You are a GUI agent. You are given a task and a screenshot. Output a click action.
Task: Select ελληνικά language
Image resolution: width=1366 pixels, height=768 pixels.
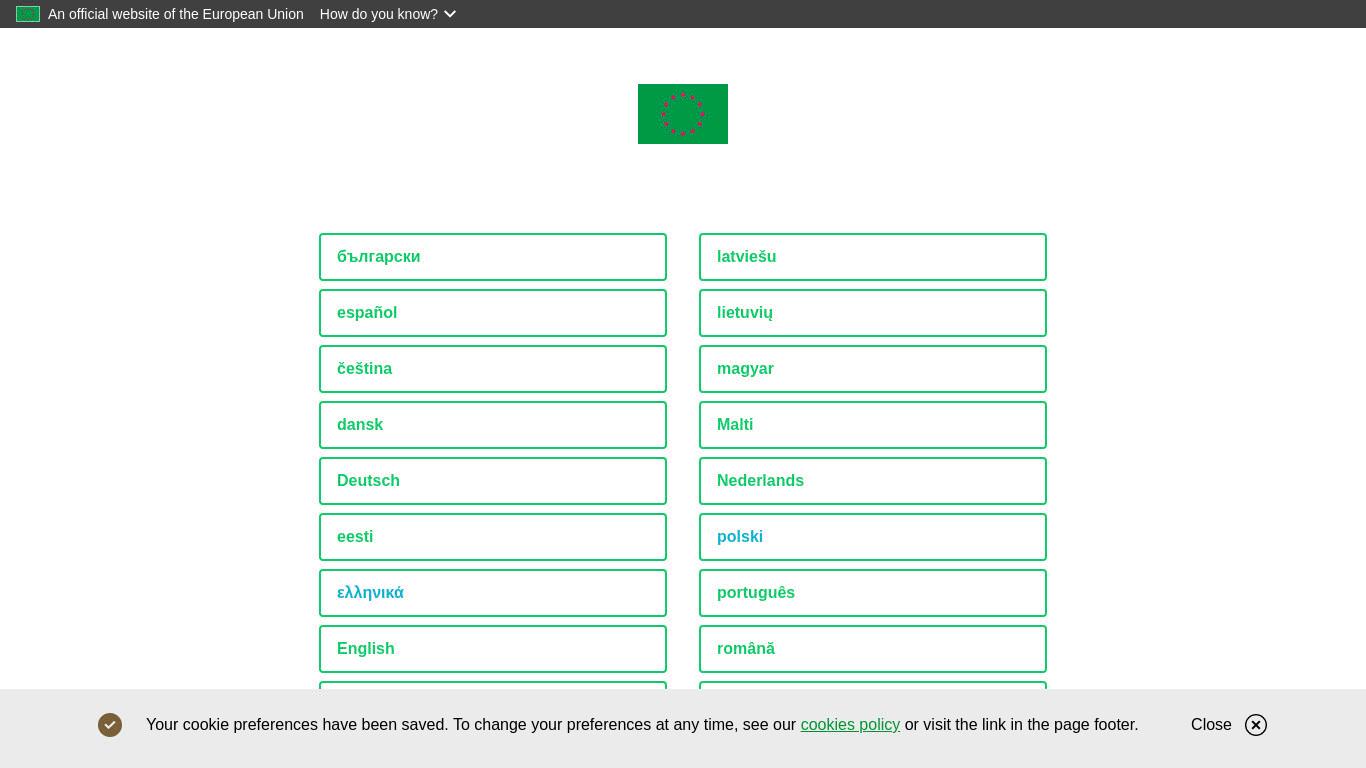click(493, 593)
